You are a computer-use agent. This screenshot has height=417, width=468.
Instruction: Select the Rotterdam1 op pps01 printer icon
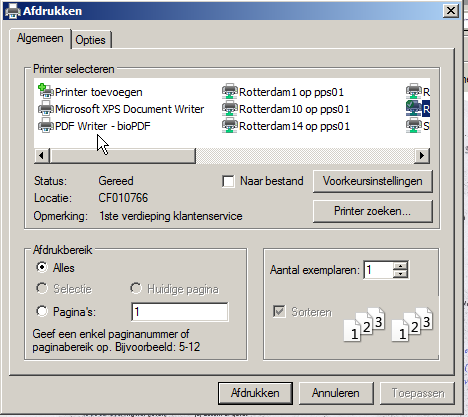(230, 91)
